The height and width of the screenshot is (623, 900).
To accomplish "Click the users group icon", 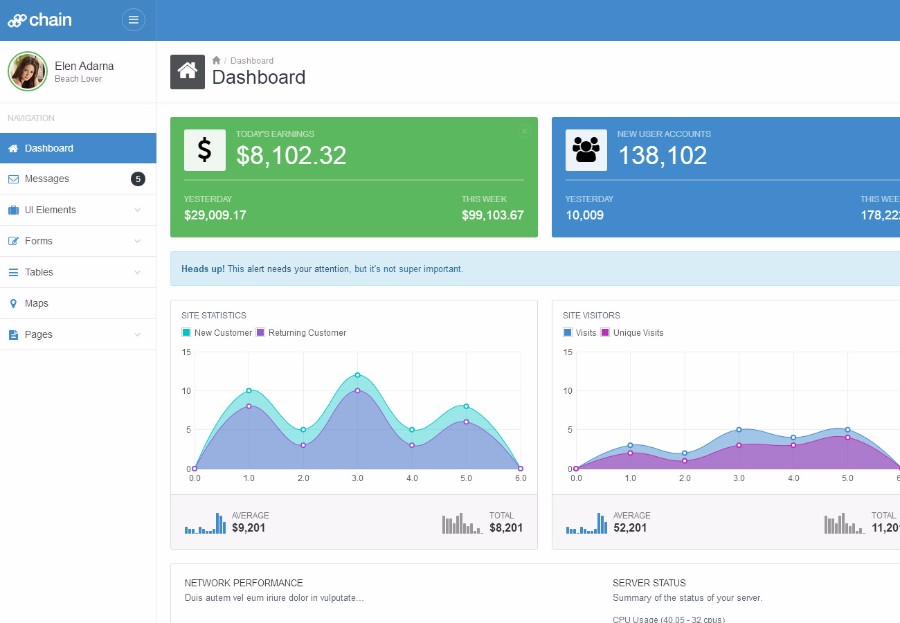I will pyautogui.click(x=586, y=150).
